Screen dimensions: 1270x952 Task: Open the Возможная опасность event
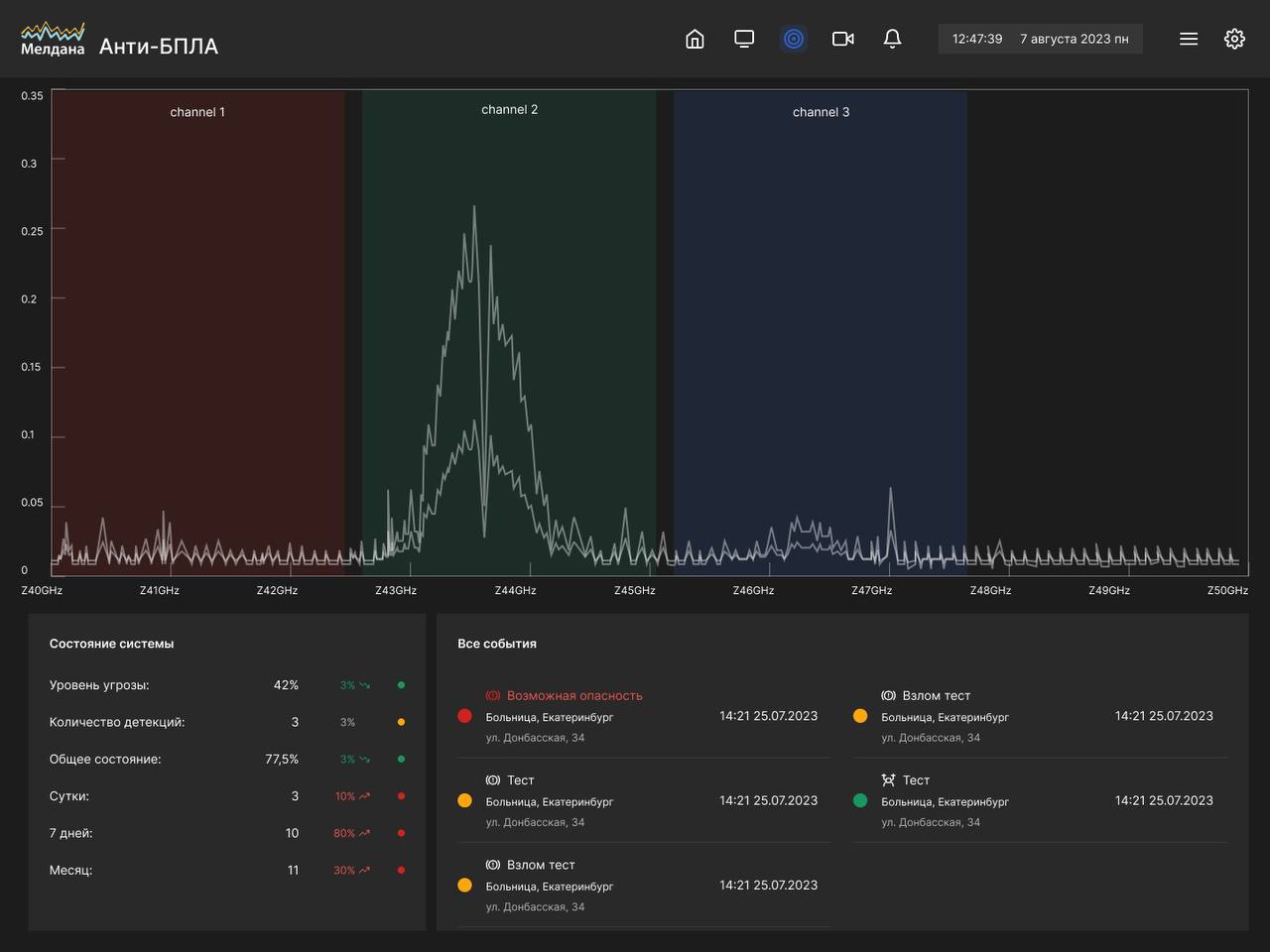tap(574, 695)
